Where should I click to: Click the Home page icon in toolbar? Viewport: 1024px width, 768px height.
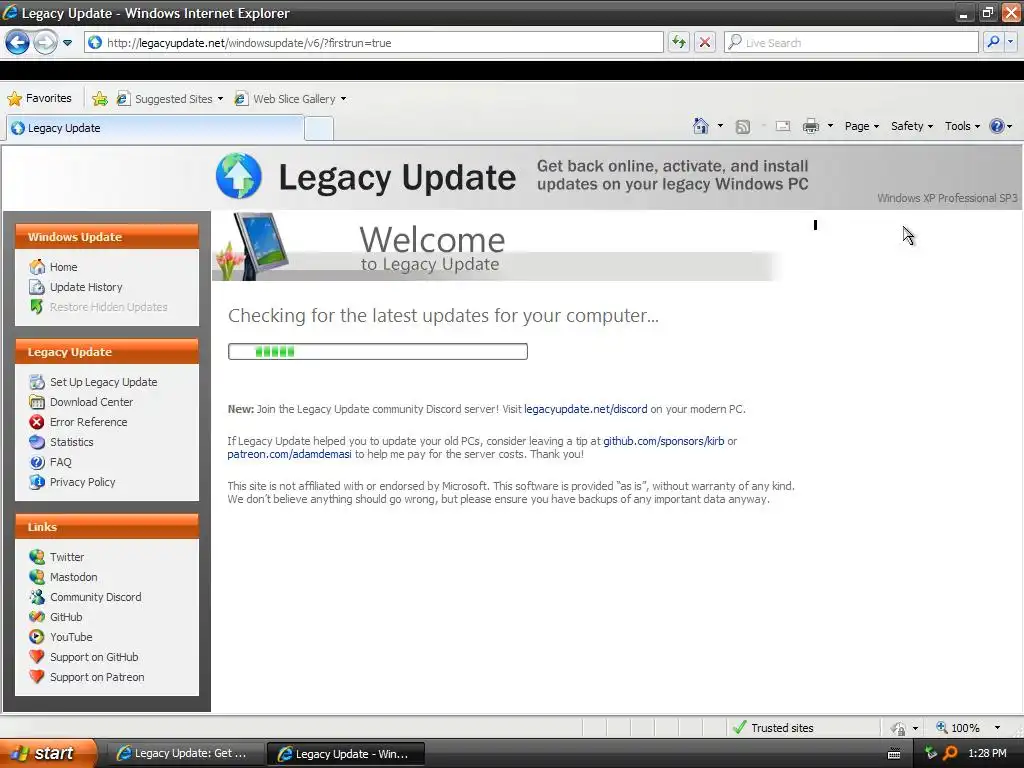[701, 126]
